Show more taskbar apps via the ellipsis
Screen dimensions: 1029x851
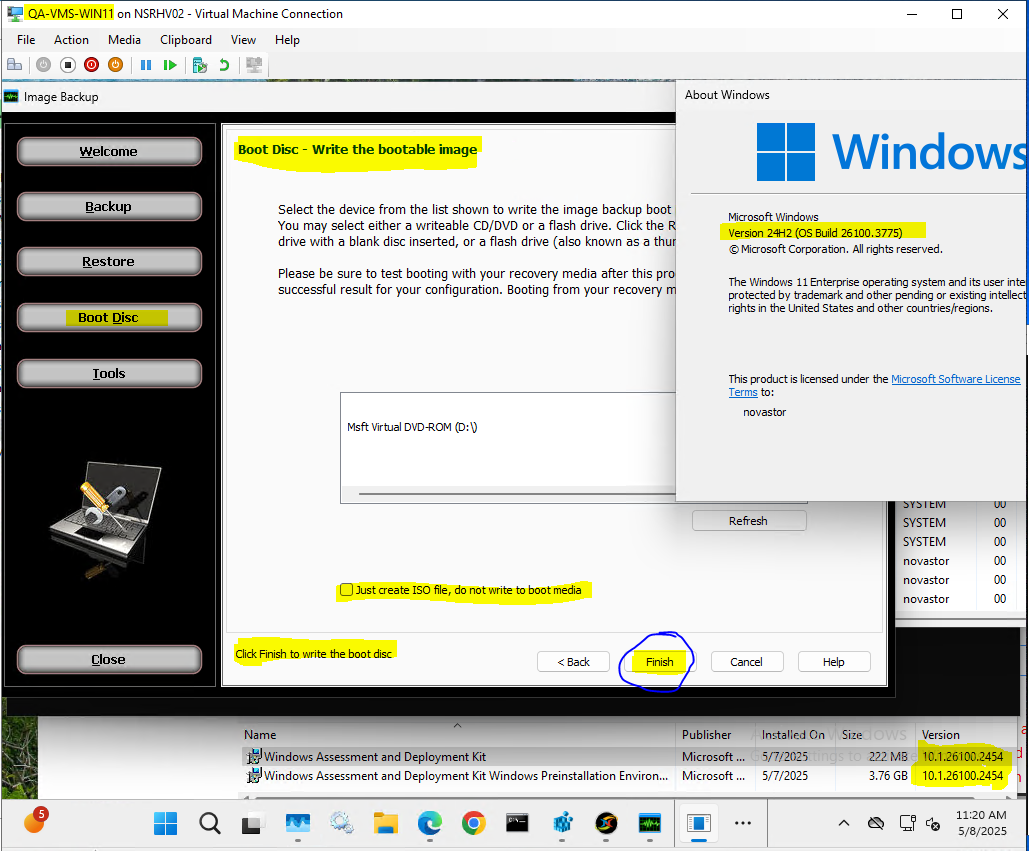pyautogui.click(x=743, y=823)
